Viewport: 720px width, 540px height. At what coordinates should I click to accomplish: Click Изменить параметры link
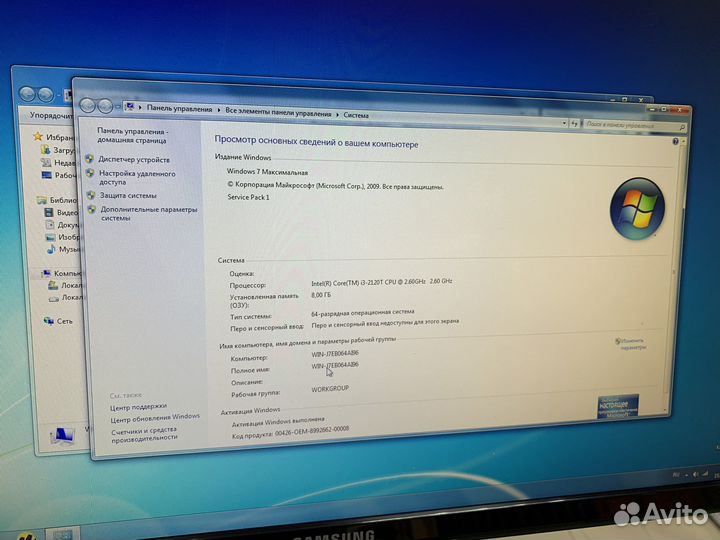631,344
